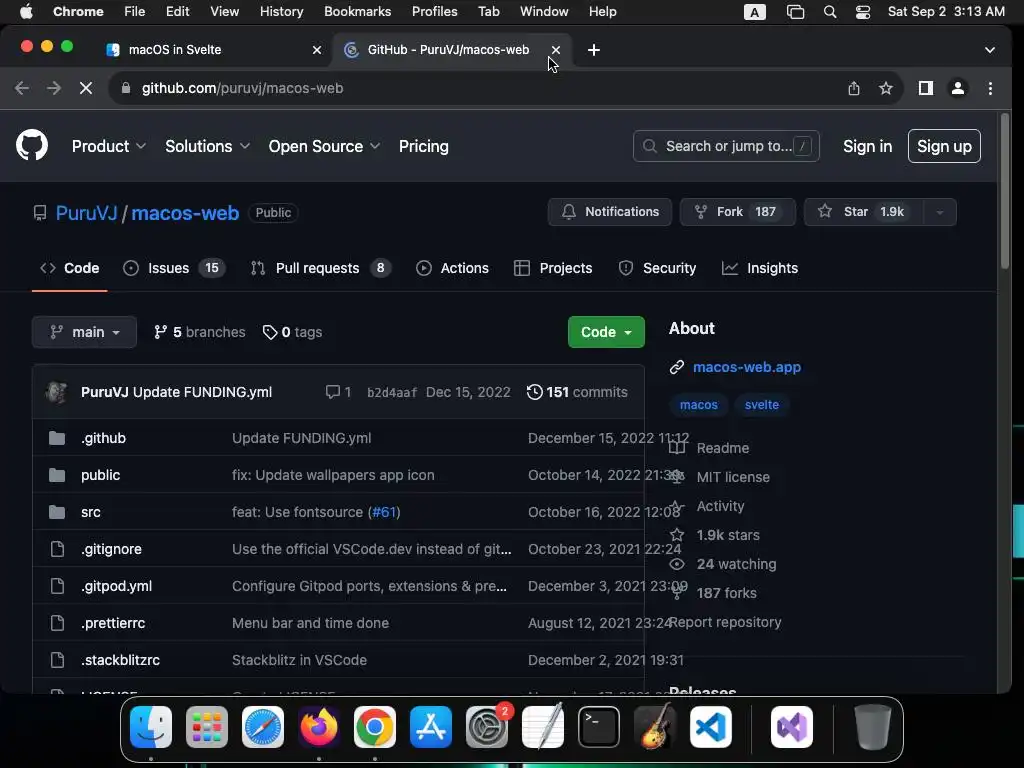The height and width of the screenshot is (768, 1024).
Task: Open TextEdit from the Dock
Action: [x=543, y=727]
